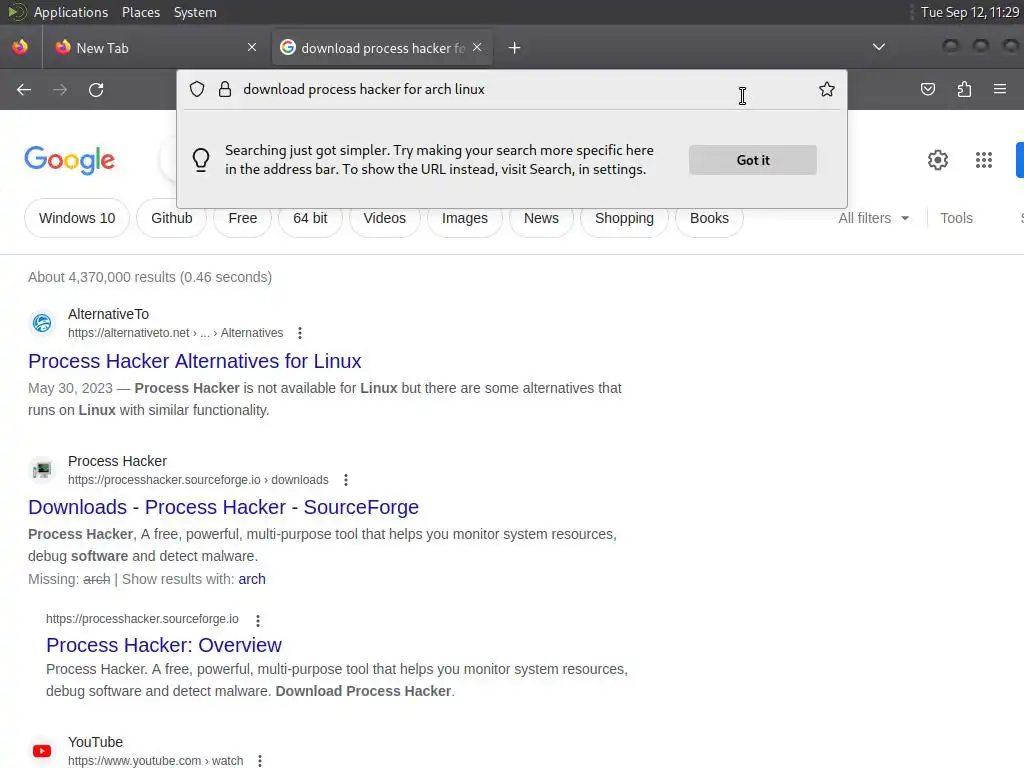Apply the Free filter chip
Image resolution: width=1024 pixels, height=768 pixels.
[243, 218]
